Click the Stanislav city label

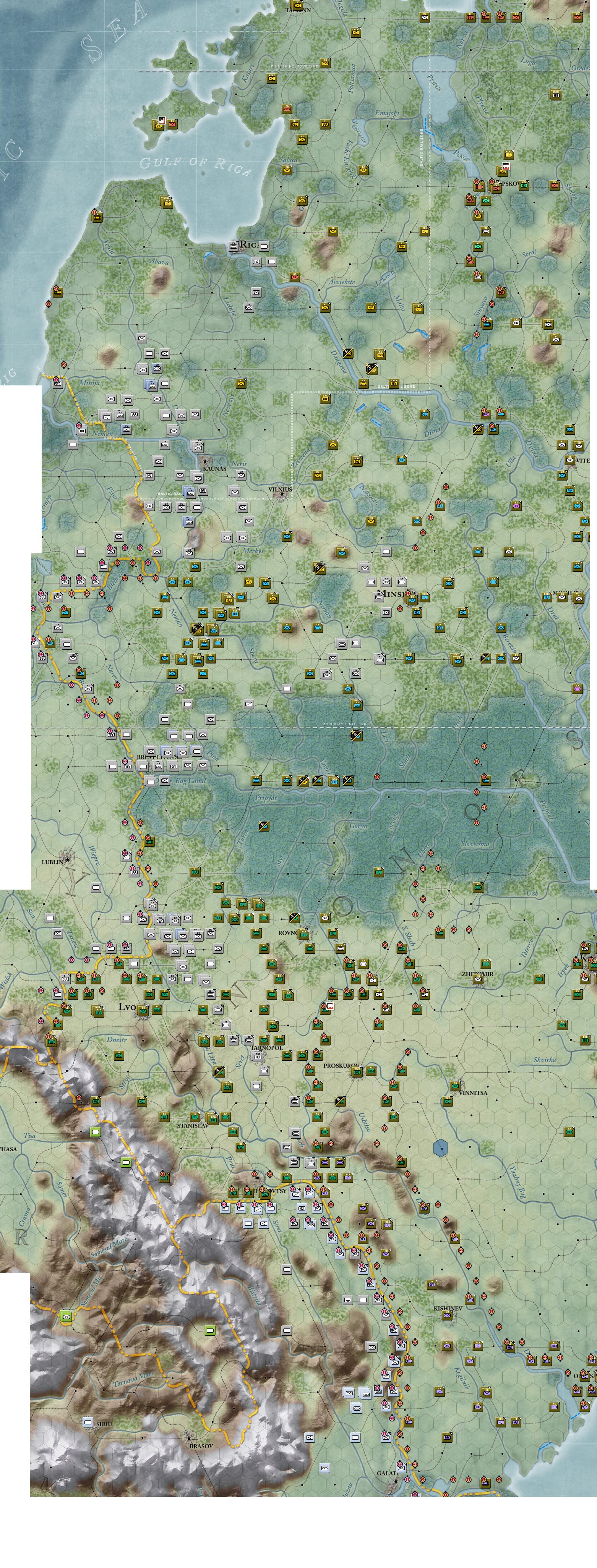[x=193, y=1125]
